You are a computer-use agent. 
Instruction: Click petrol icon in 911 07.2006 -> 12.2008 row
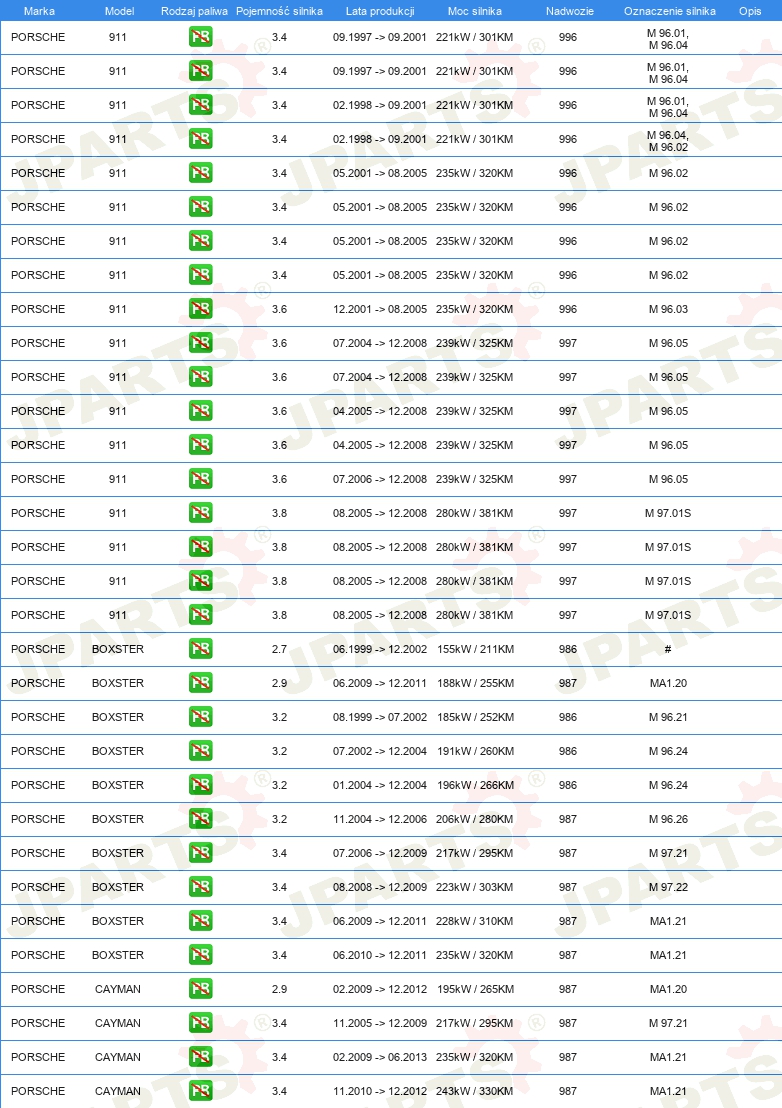click(x=201, y=479)
